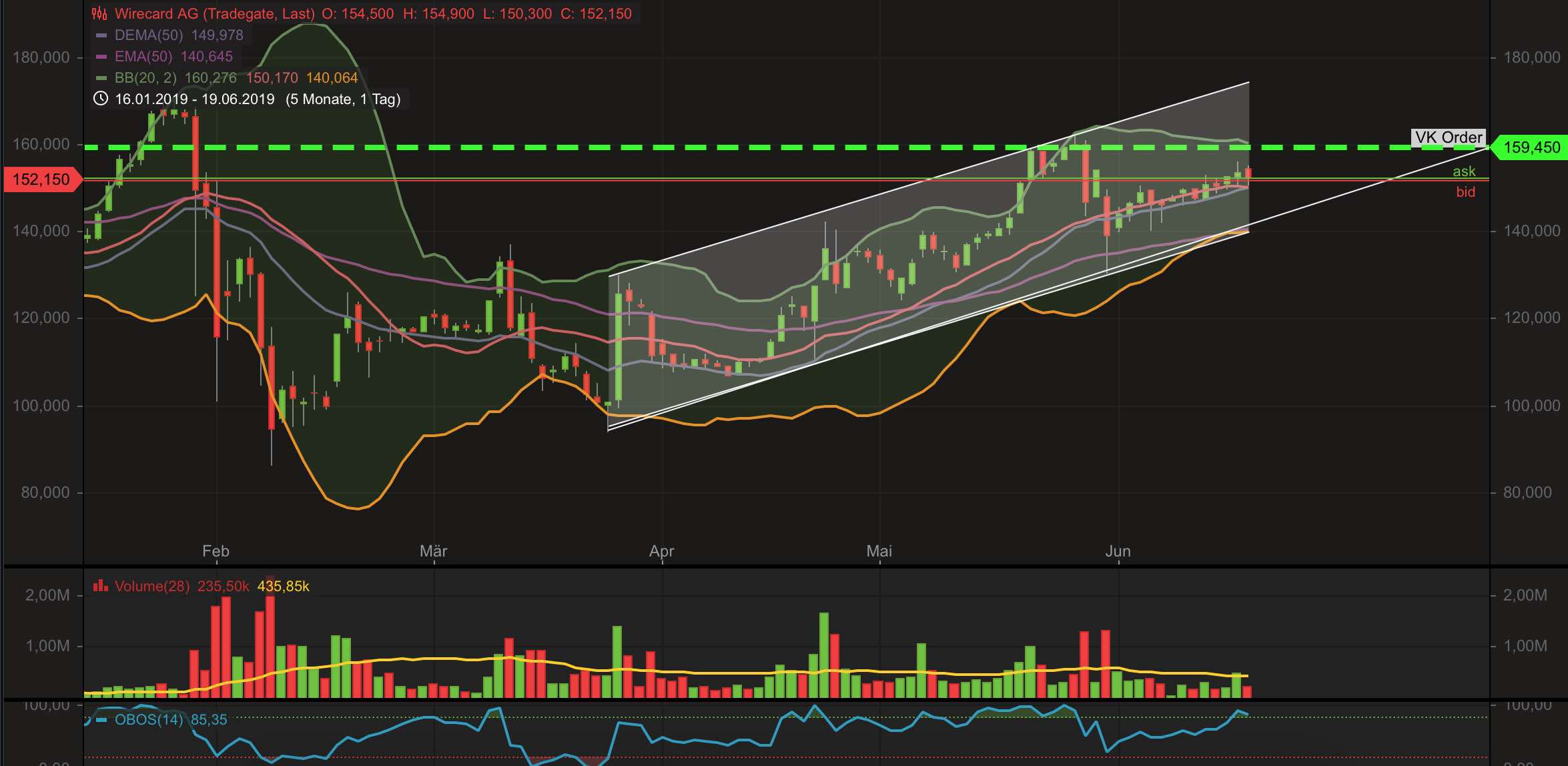Click the green ask label
This screenshot has width=1568, height=766.
[x=1464, y=171]
